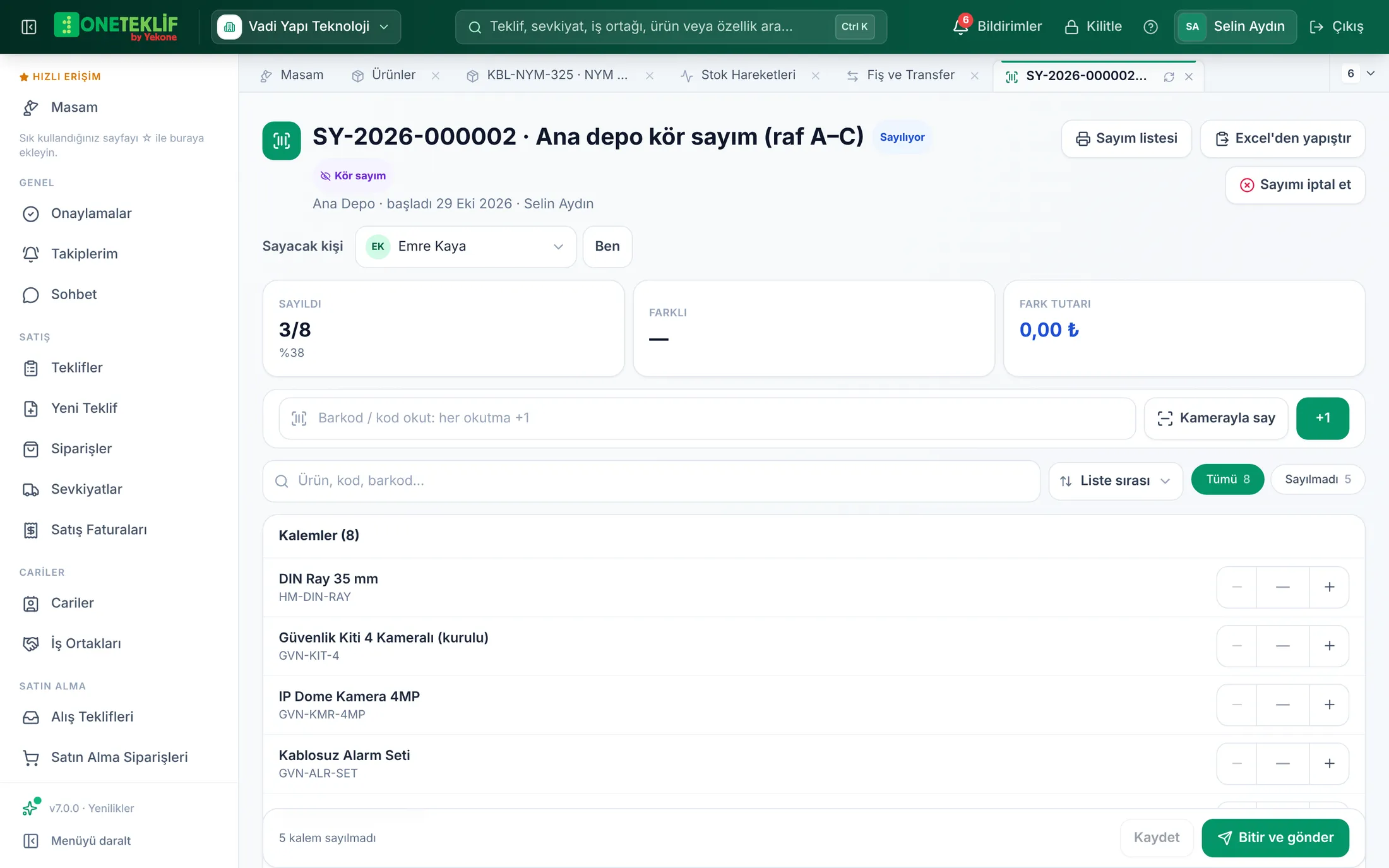Open the Sayacak kişi Emre Kaya dropdown
Viewport: 1389px width, 868px height.
click(x=465, y=247)
